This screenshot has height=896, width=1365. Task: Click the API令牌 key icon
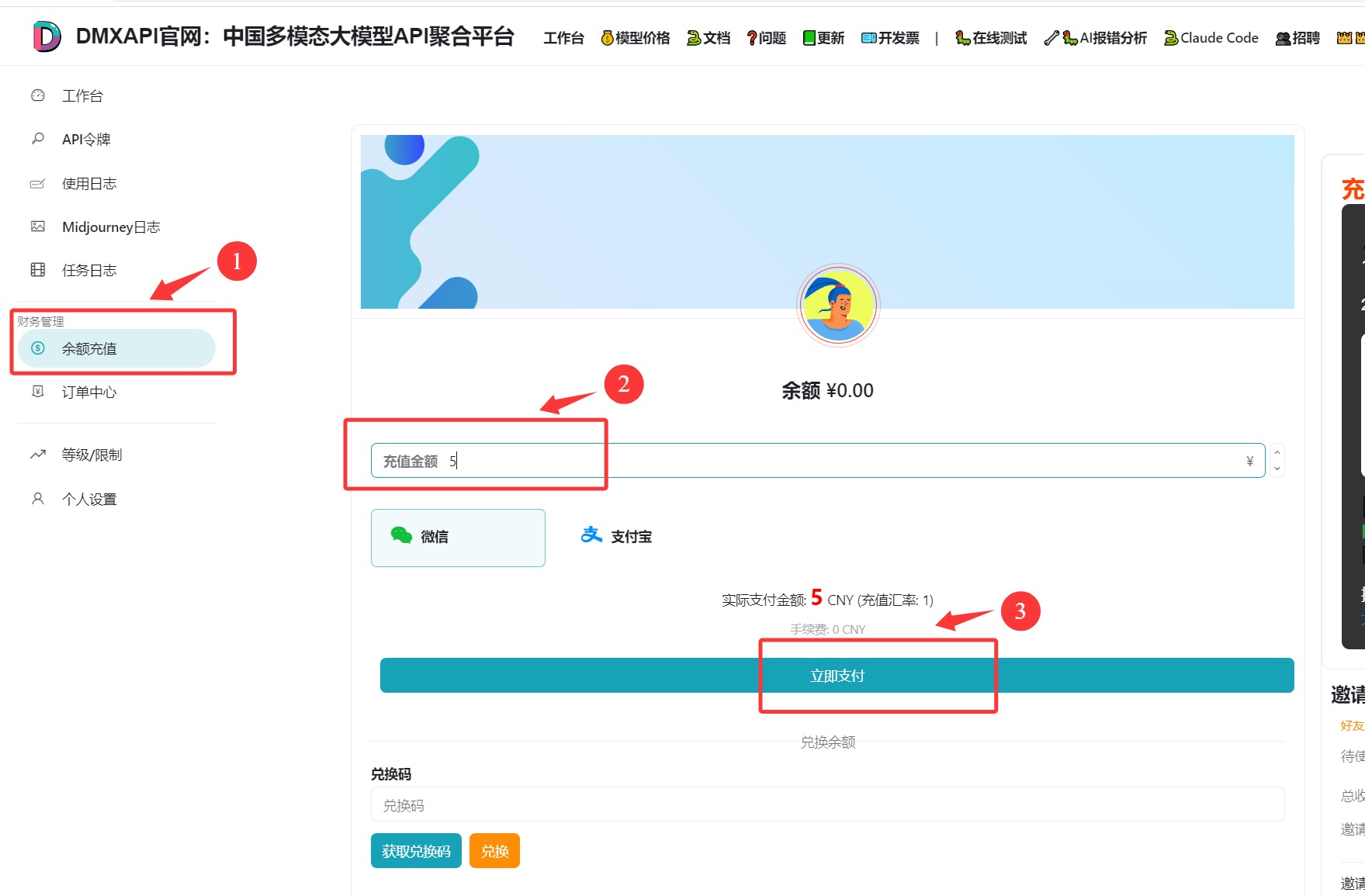[x=37, y=139]
